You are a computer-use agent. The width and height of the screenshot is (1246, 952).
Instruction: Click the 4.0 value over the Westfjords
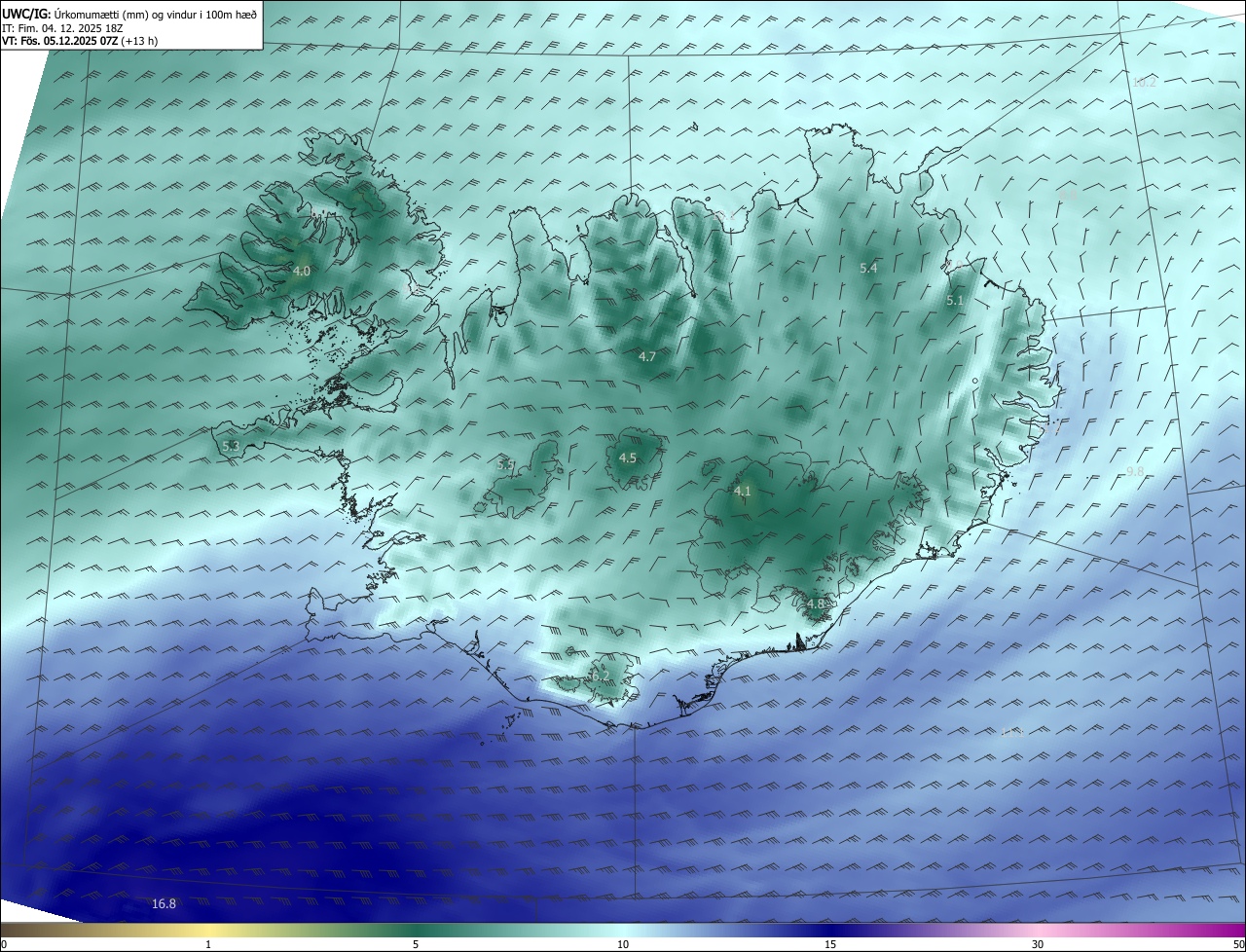pos(302,272)
